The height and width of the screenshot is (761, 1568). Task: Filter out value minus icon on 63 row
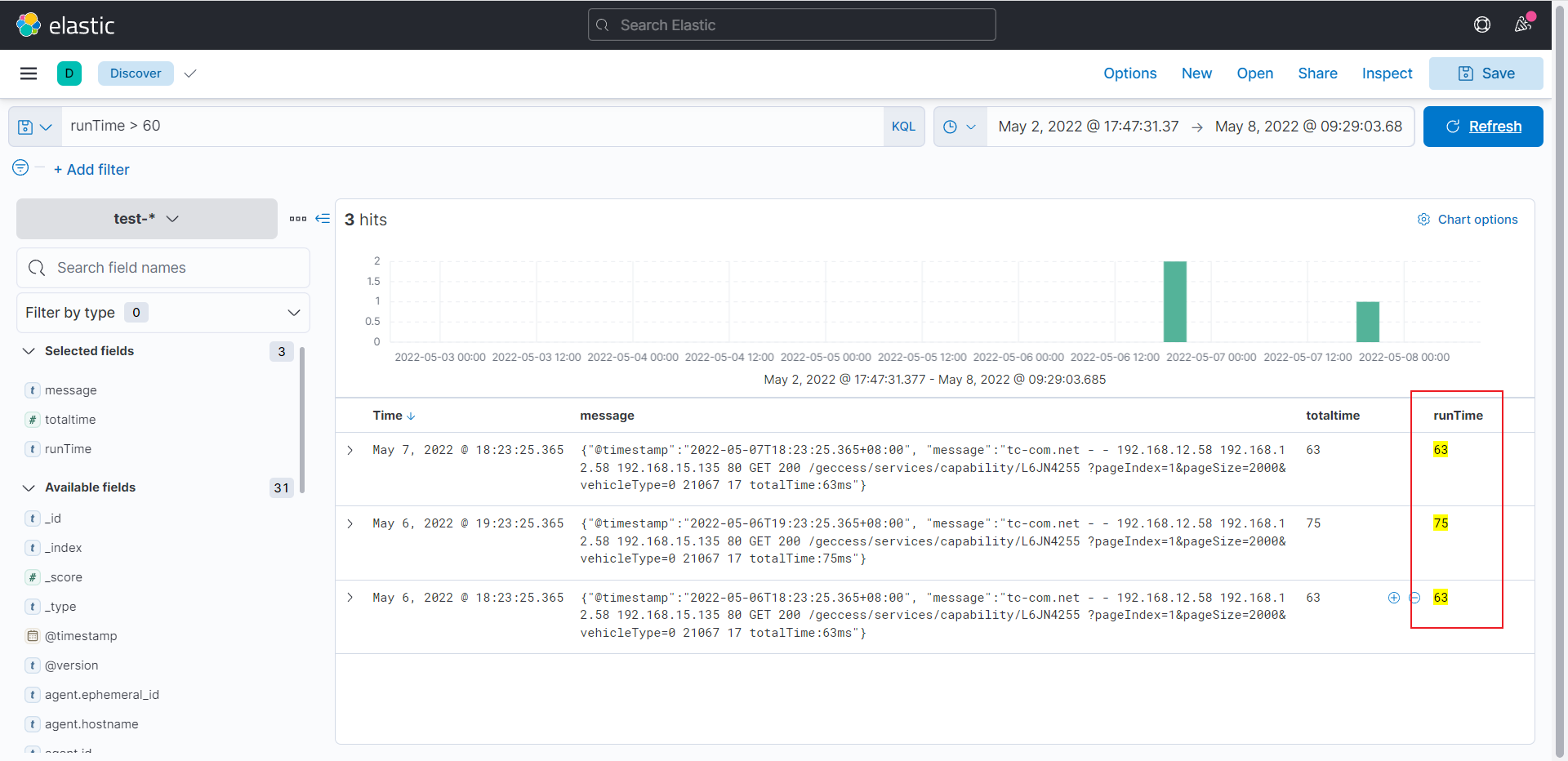click(x=1414, y=598)
